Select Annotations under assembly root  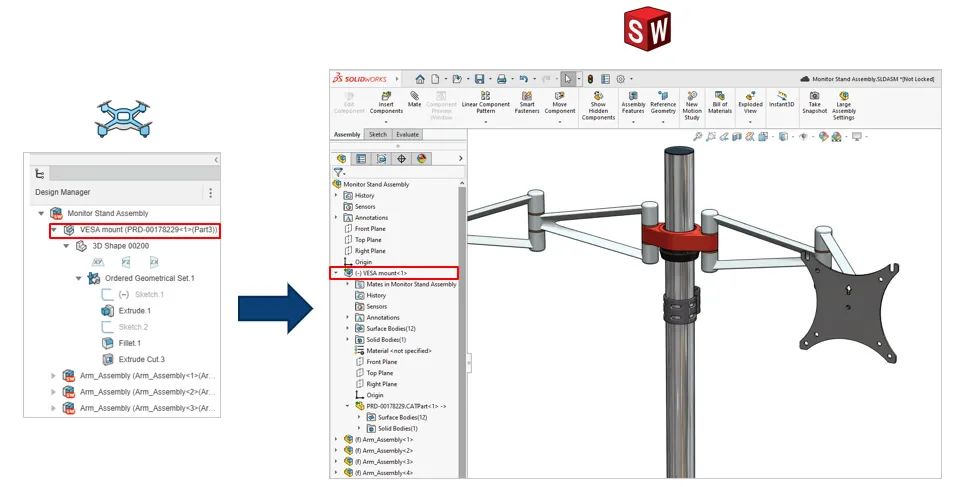pyautogui.click(x=372, y=218)
